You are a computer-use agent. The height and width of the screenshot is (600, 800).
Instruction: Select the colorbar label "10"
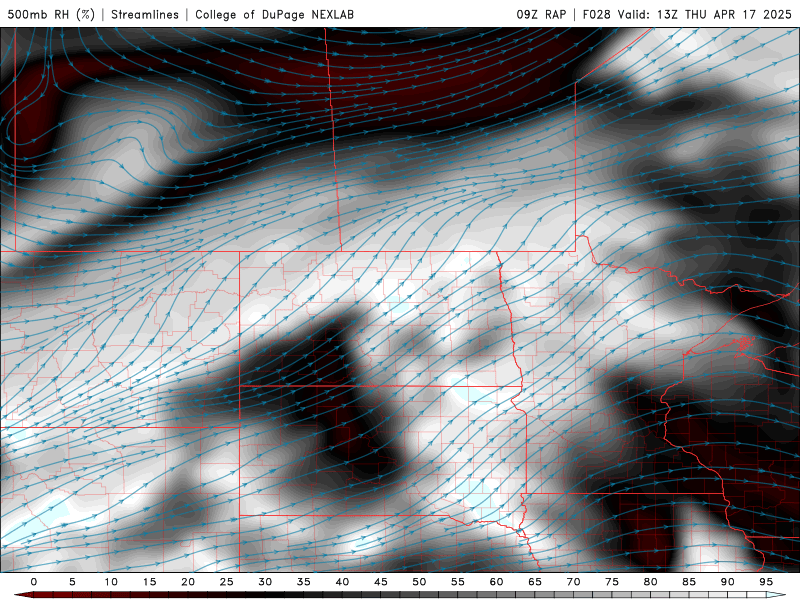pos(111,582)
